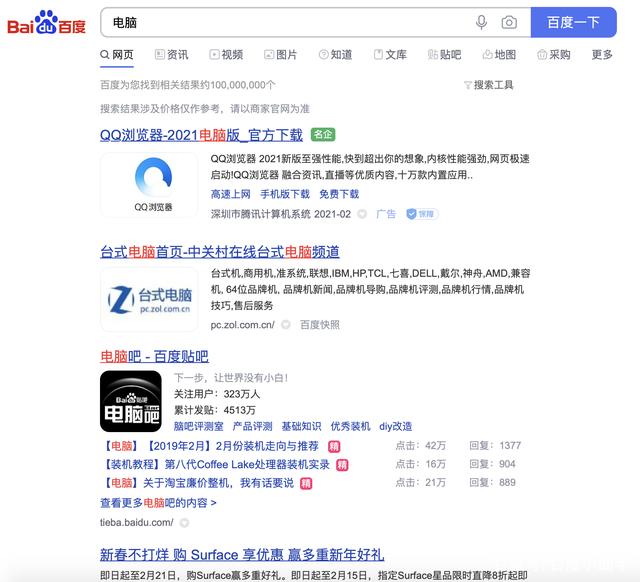Open 优秀装机 link
Image resolution: width=640 pixels, height=582 pixels.
tap(350, 427)
